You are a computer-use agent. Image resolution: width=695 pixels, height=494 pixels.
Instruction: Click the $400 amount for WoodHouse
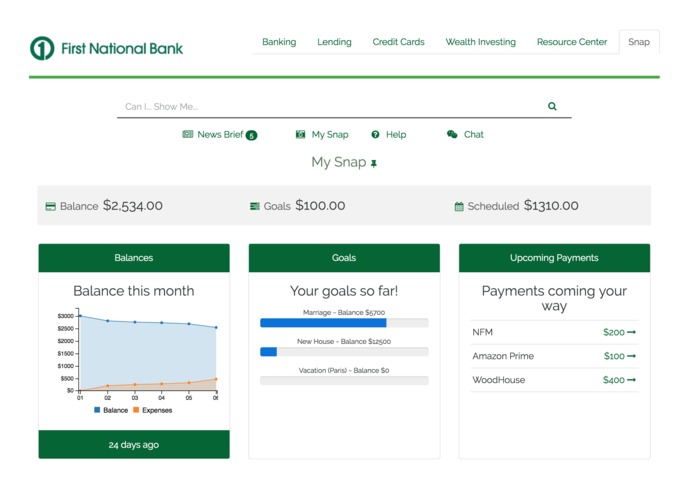[613, 380]
